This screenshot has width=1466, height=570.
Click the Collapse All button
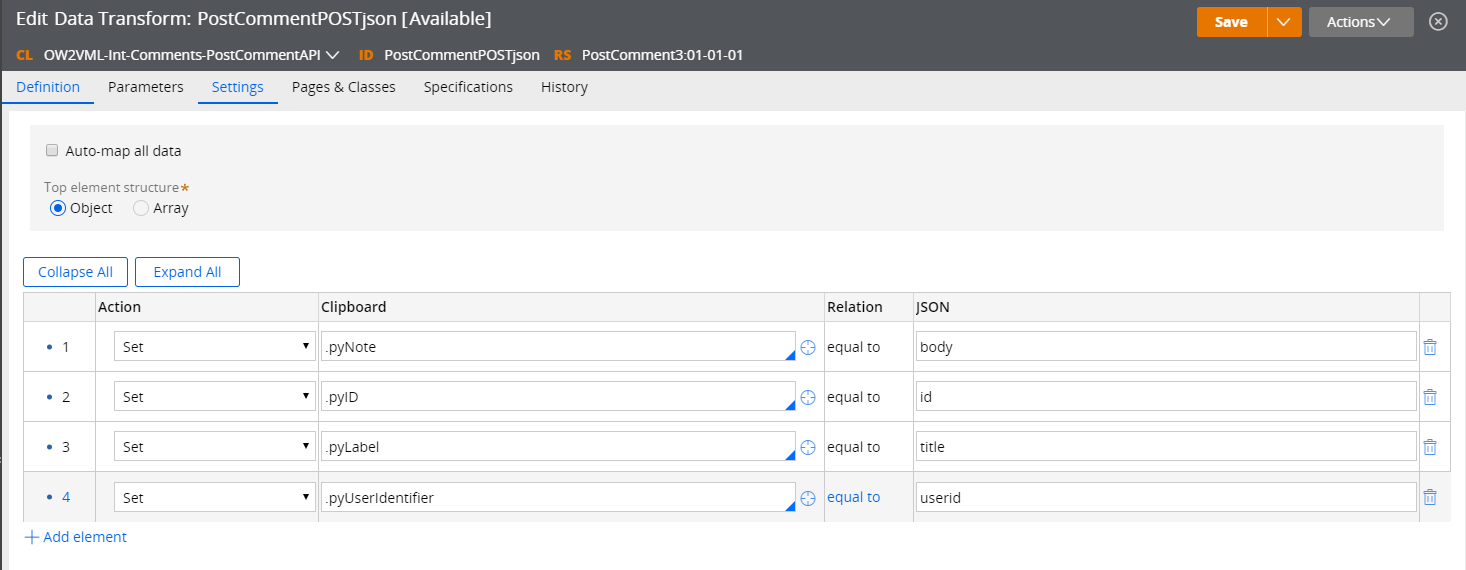click(x=75, y=272)
